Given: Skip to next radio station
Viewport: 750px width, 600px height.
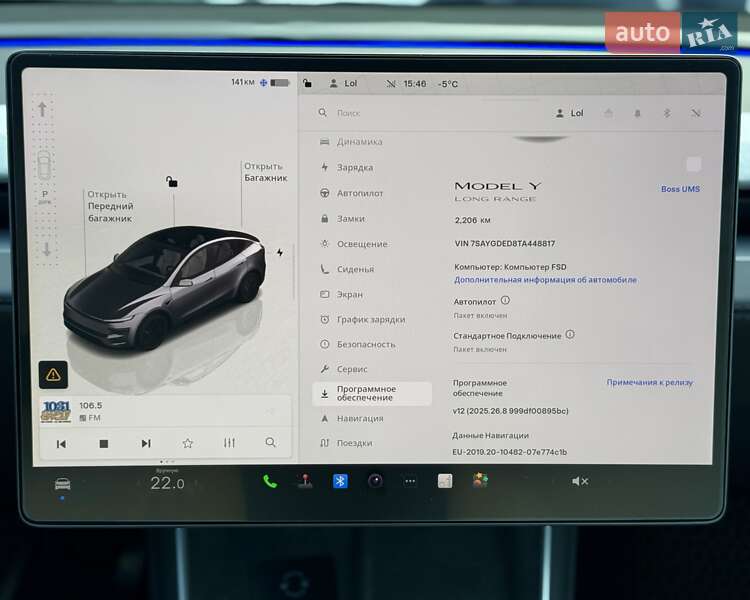Looking at the screenshot, I should (146, 444).
